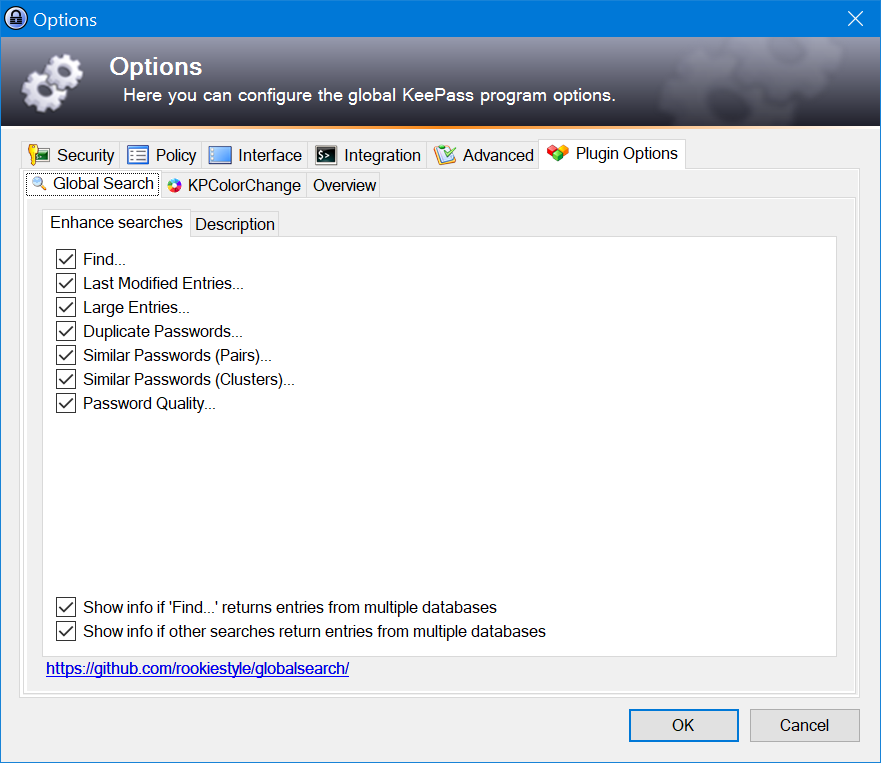Disable Password Quality... checkbox
Screen dimensions: 881x763
pyautogui.click(x=66, y=403)
